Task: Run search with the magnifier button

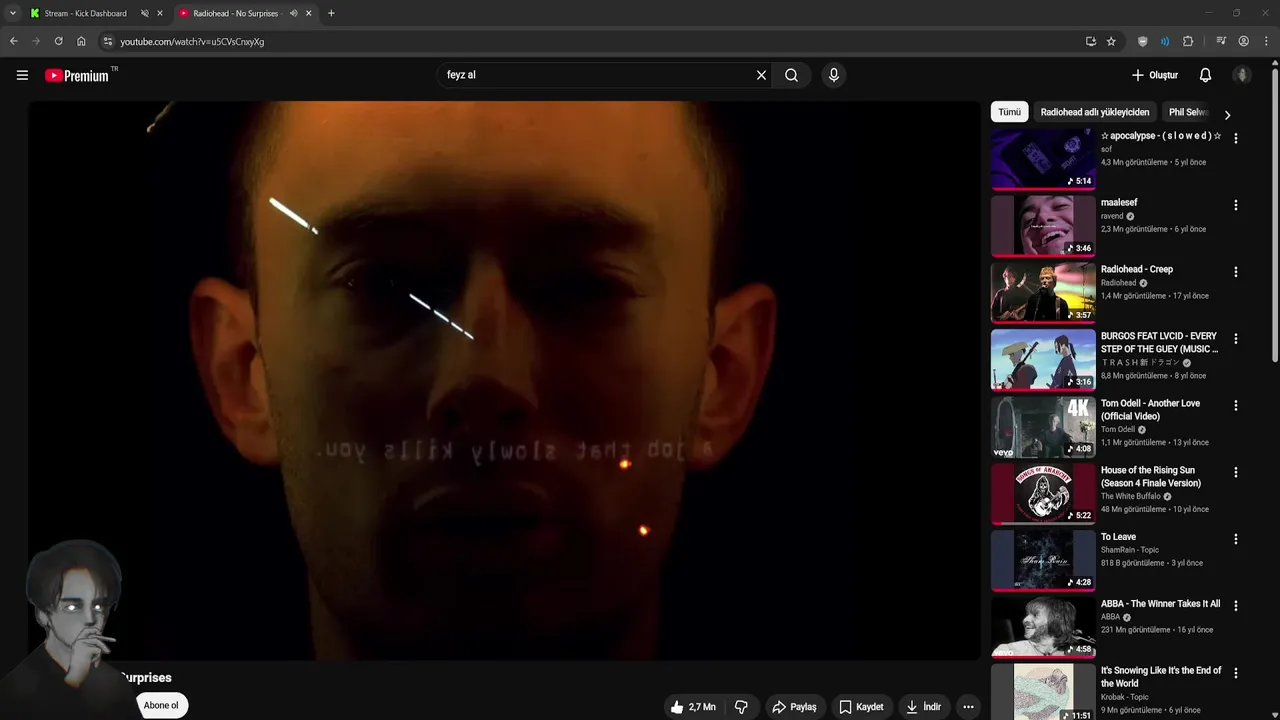Action: click(791, 75)
